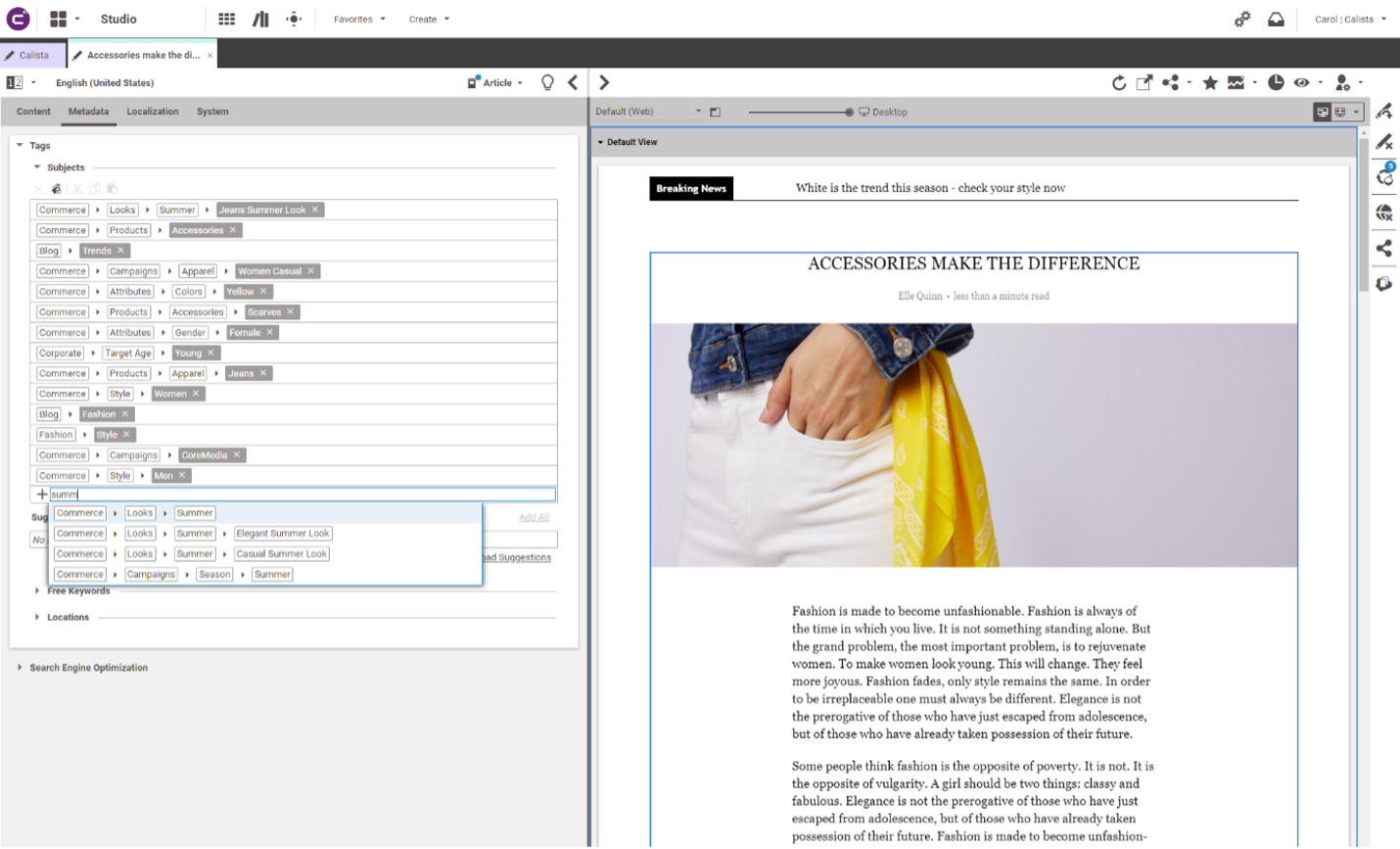1400x849 pixels.
Task: Bookmark with the star icon
Action: [1210, 82]
